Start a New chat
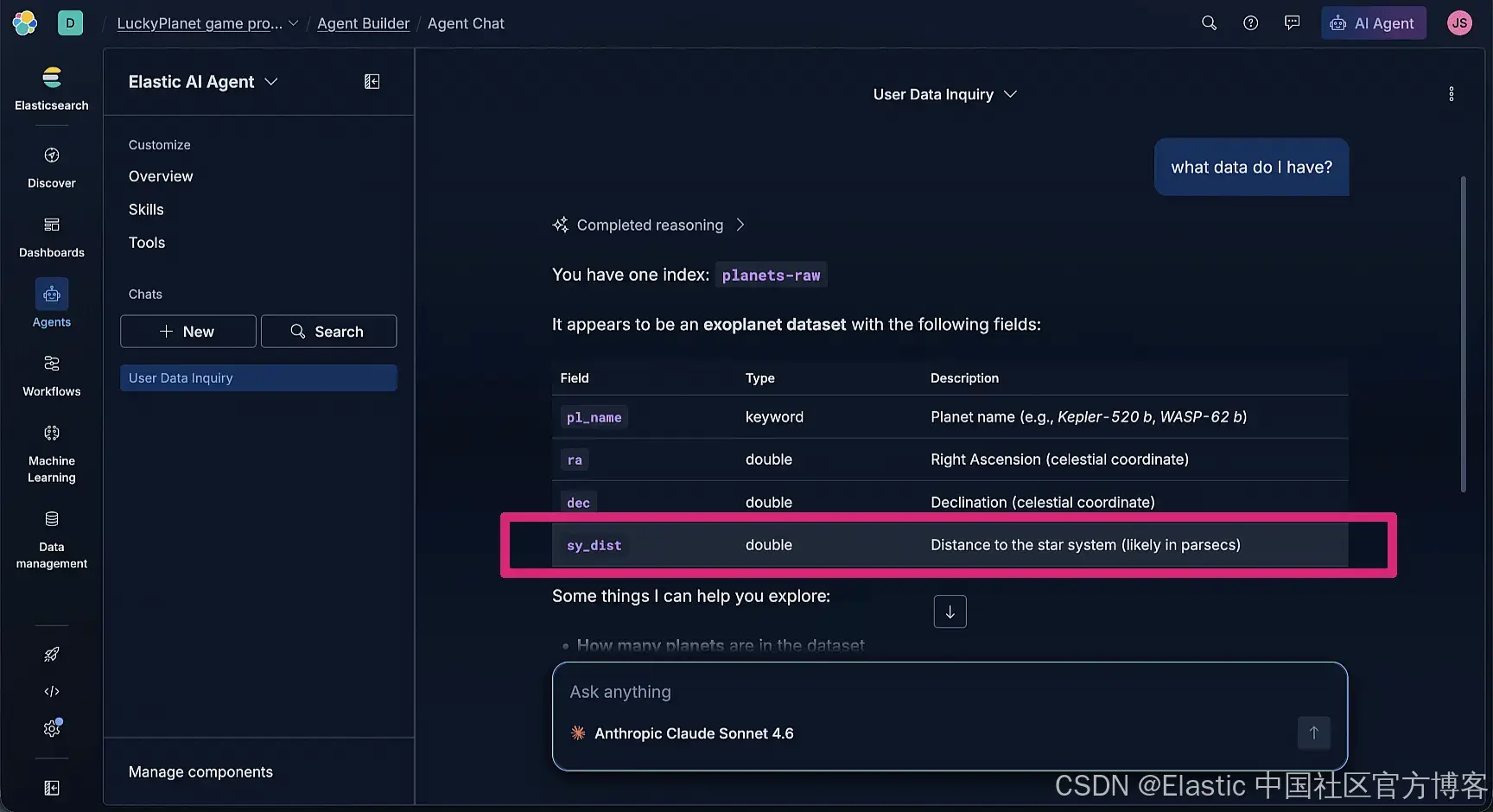This screenshot has height=812, width=1493. tap(188, 332)
